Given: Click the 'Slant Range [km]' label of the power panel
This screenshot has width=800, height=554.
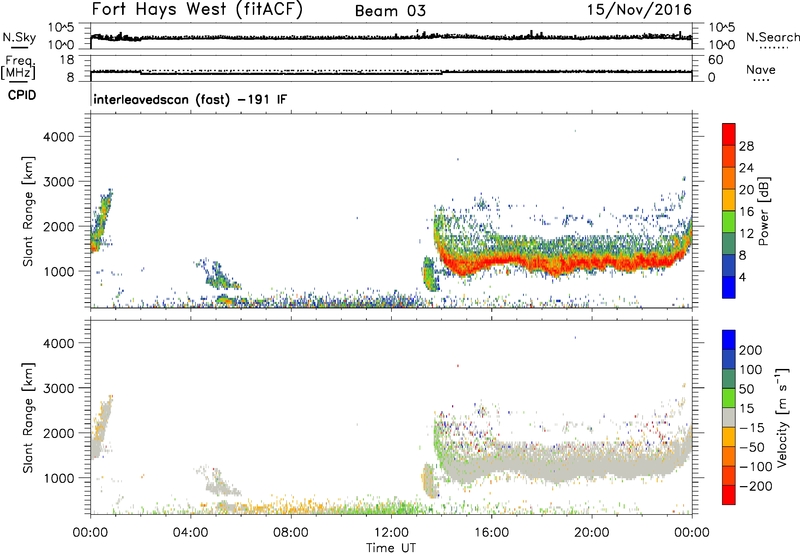Looking at the screenshot, I should 28,211.
